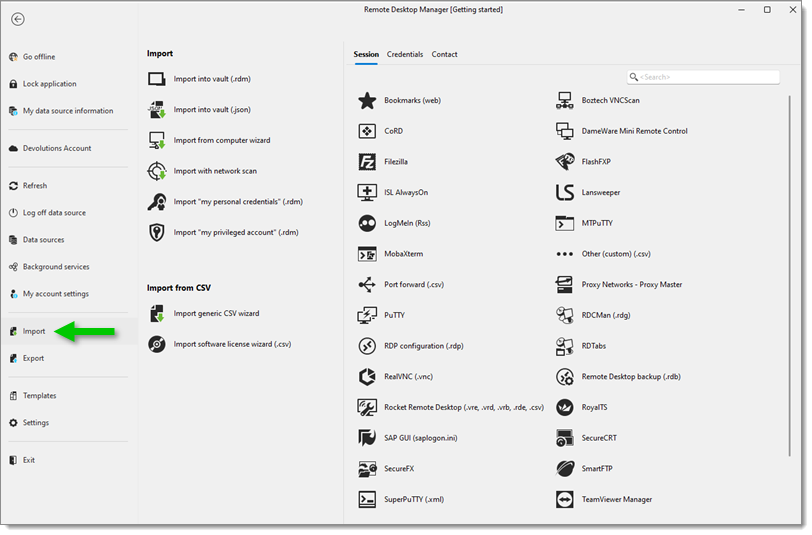Click the Rocket Remote Desktop icon

[x=367, y=407]
